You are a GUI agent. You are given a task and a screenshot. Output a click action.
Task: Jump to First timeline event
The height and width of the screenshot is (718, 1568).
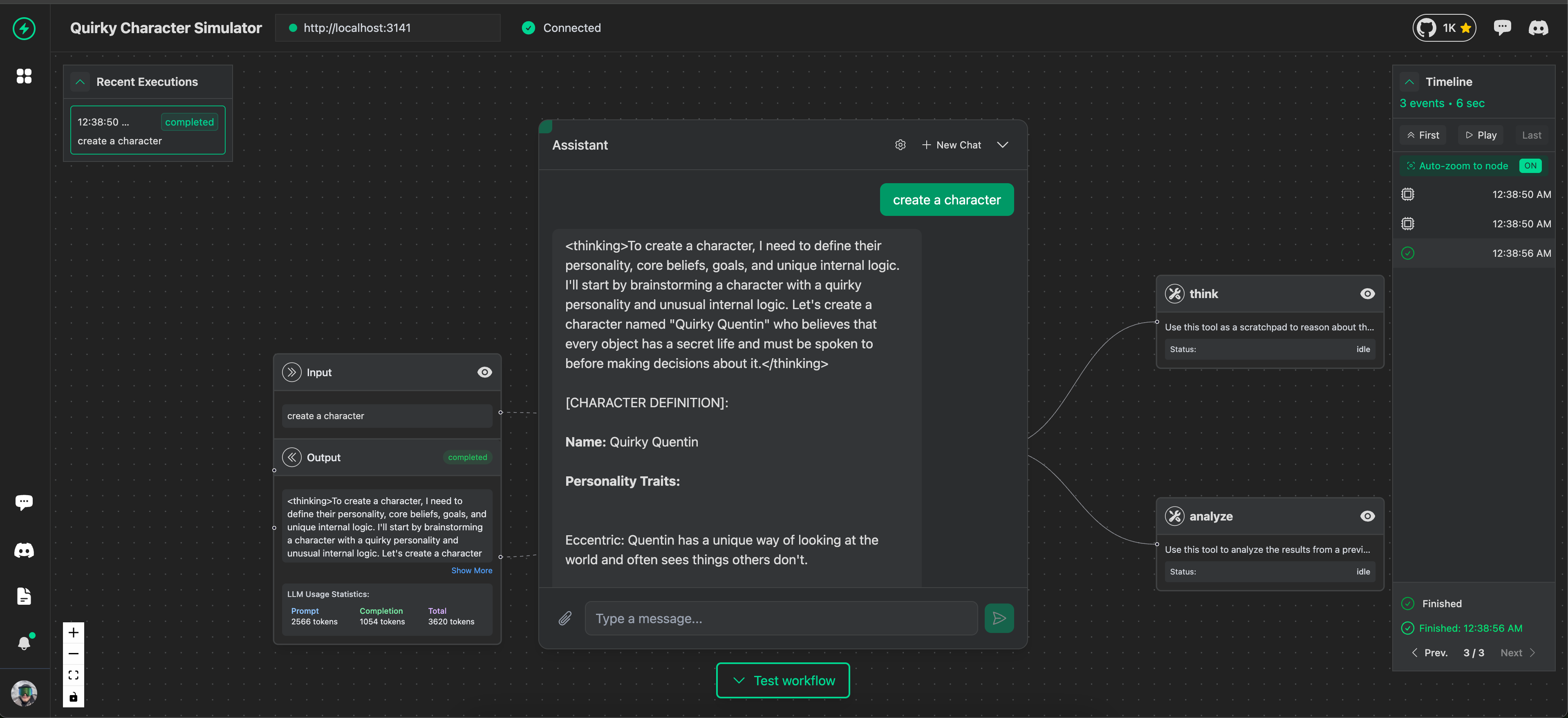(x=1423, y=135)
